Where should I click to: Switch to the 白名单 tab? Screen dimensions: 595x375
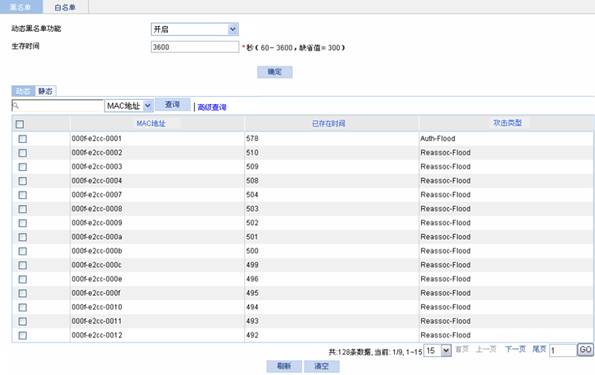tap(65, 7)
